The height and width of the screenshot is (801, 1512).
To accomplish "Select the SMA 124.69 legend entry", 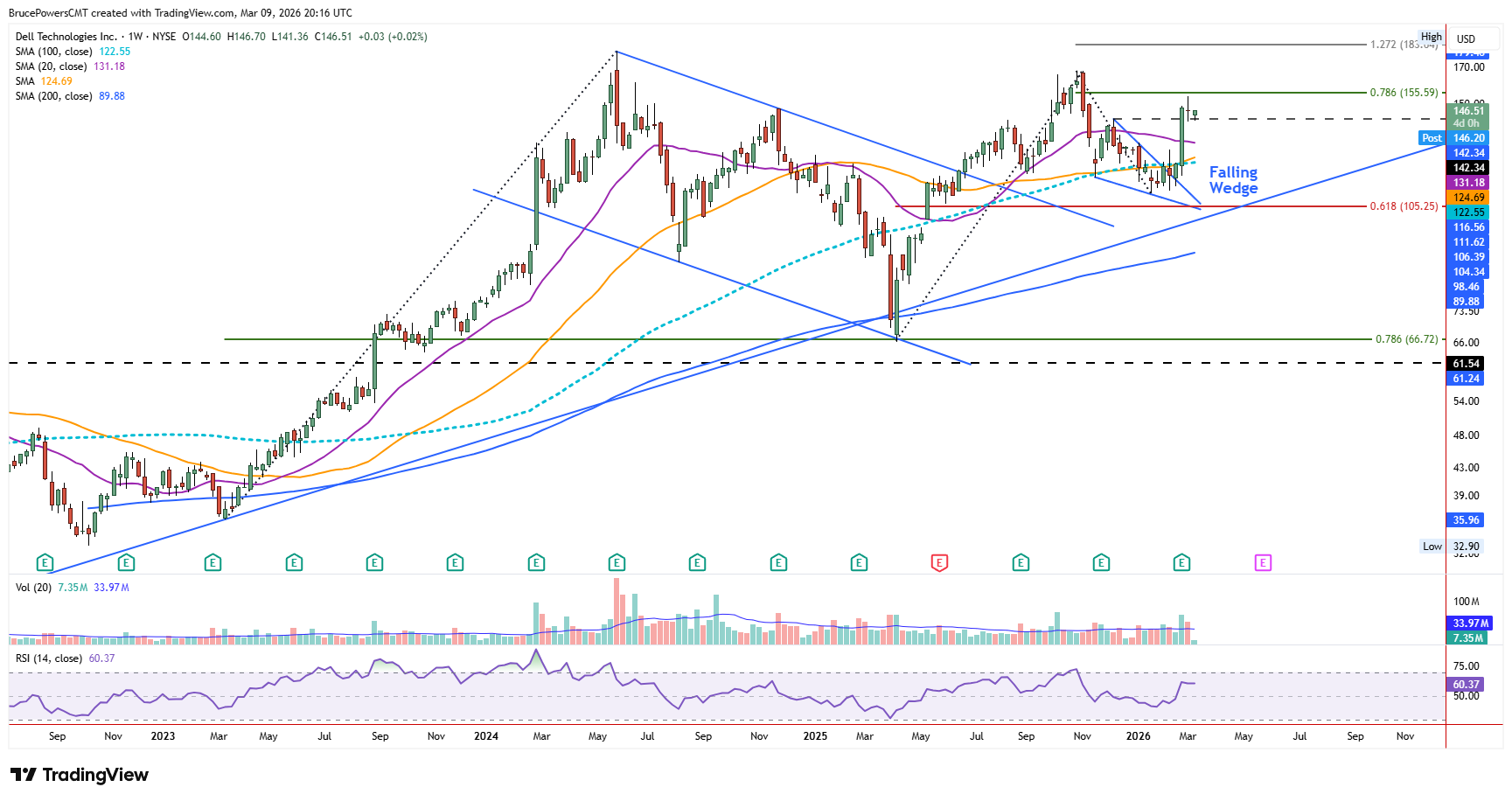I will pyautogui.click(x=44, y=81).
